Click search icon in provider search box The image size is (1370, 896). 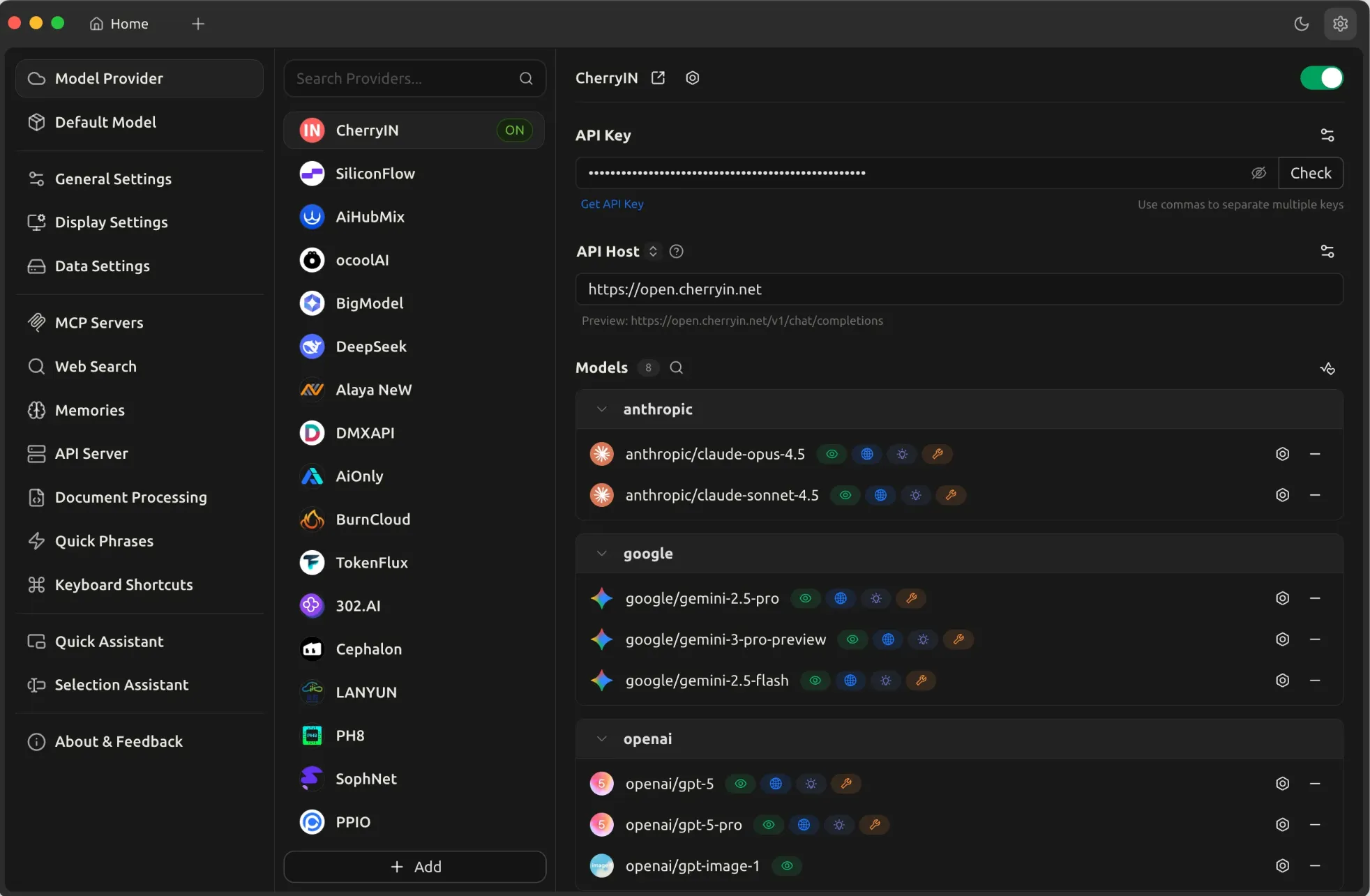[x=526, y=78]
